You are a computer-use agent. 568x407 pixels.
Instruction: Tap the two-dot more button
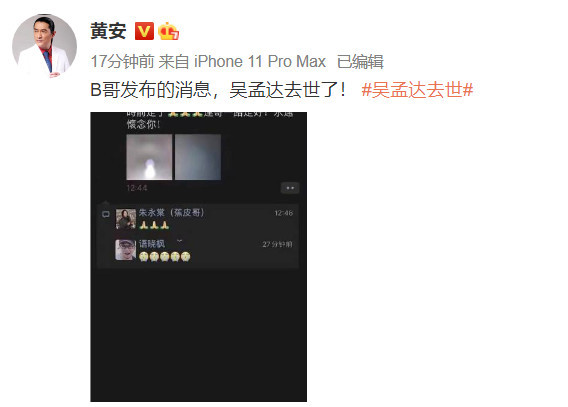(x=290, y=188)
